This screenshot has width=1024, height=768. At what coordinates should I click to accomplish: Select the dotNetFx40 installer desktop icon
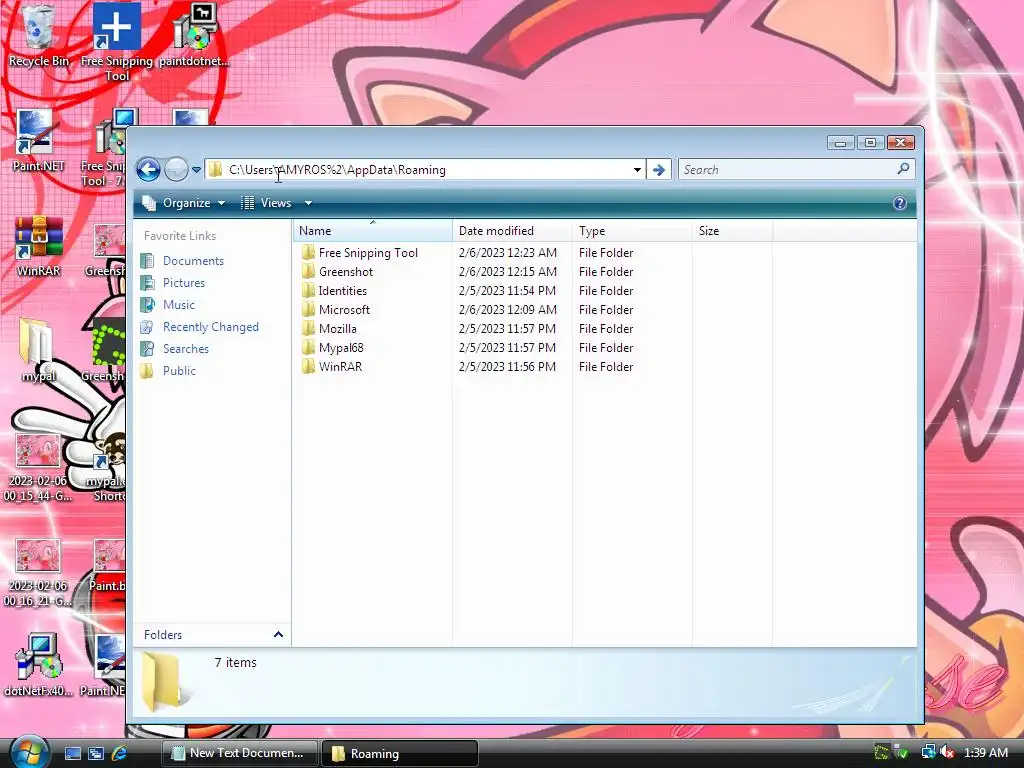[38, 665]
